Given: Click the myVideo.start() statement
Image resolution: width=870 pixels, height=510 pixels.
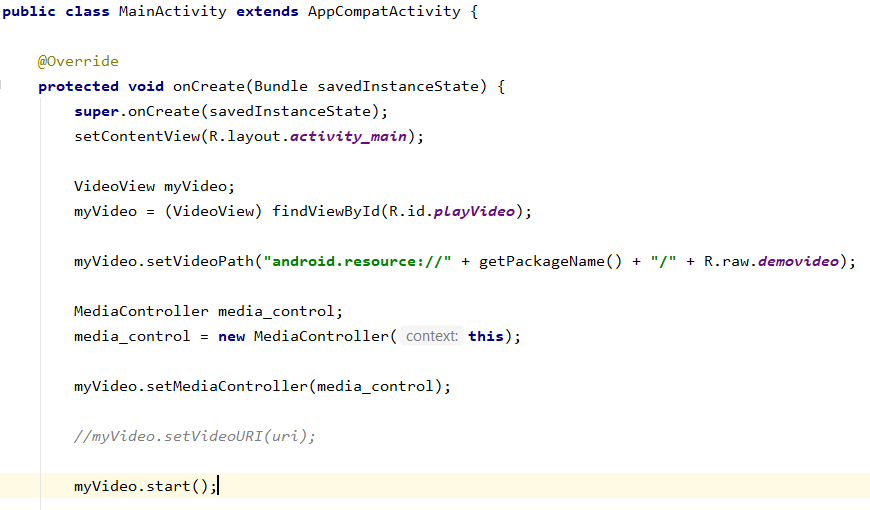Looking at the screenshot, I should point(145,486).
